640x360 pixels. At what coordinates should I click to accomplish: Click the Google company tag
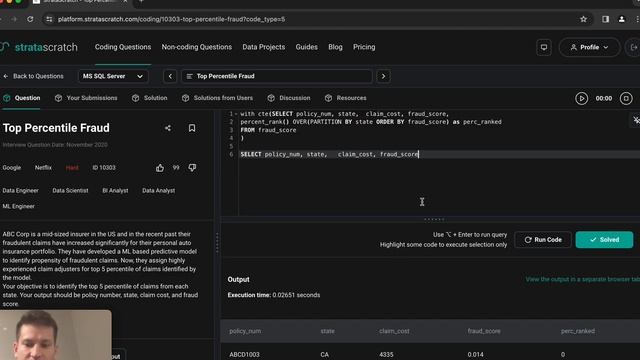tap(11, 168)
